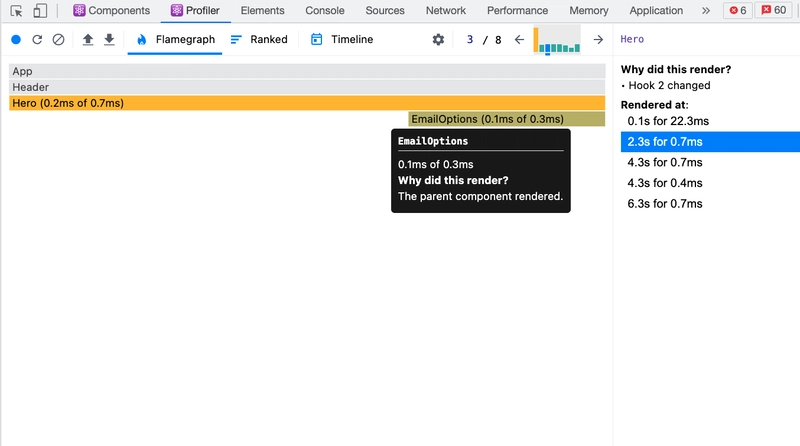Select the Ranked chart view

(x=259, y=39)
